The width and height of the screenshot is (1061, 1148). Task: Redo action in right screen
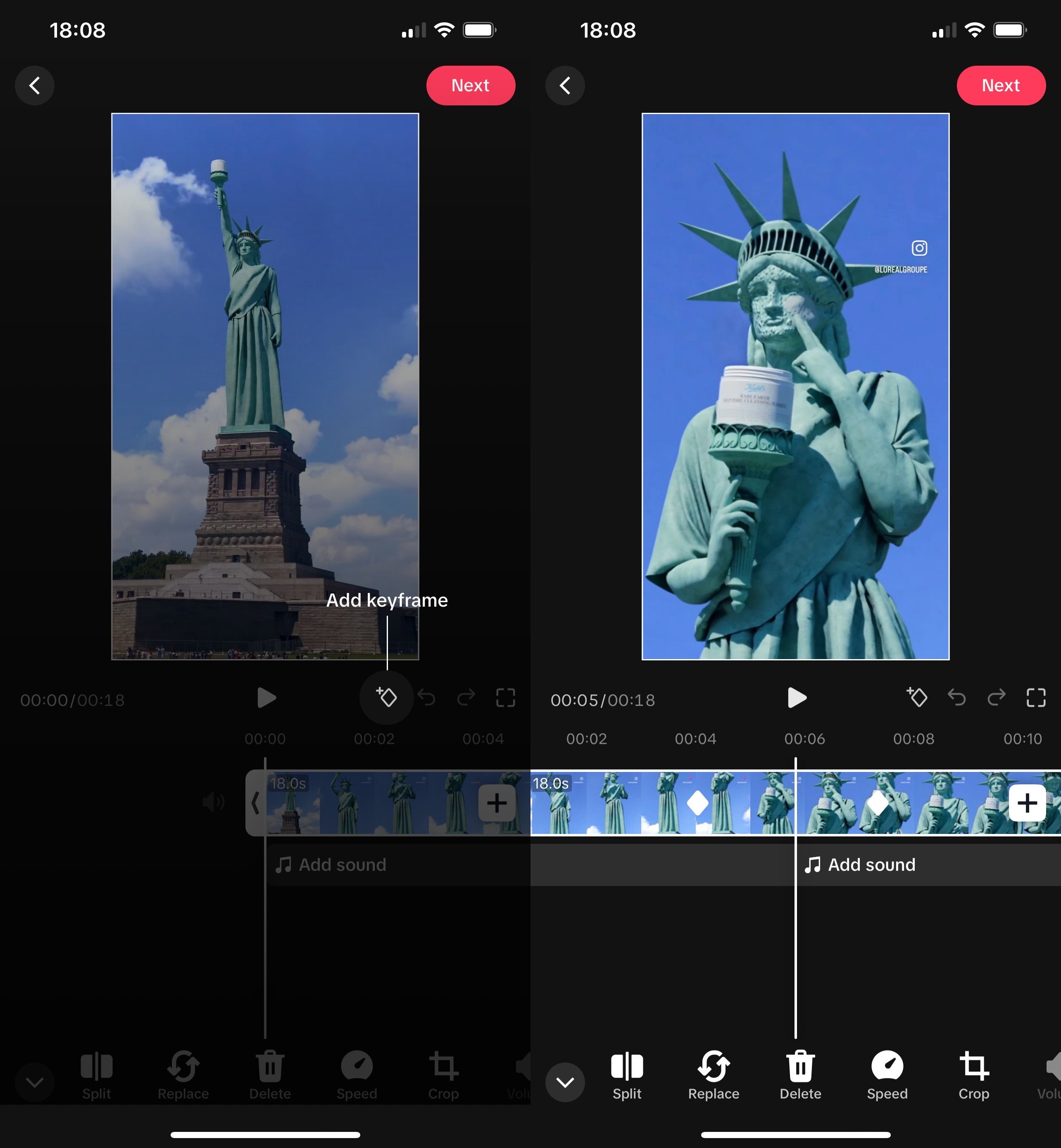point(996,698)
